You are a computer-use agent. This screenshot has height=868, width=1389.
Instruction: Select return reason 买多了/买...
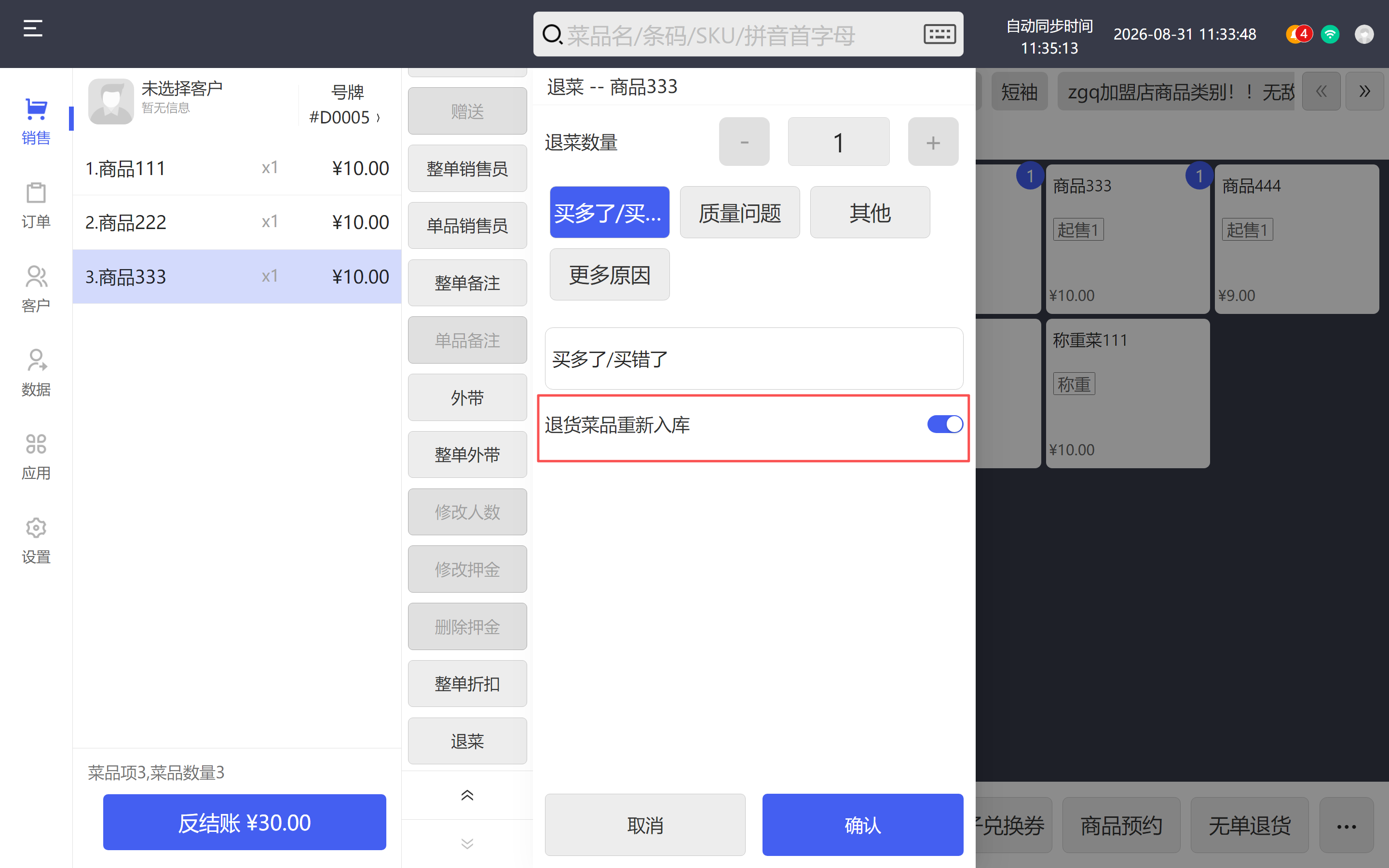[x=610, y=212]
